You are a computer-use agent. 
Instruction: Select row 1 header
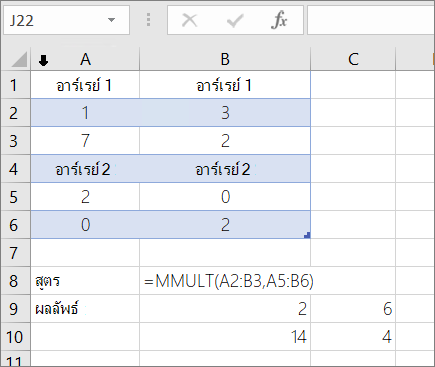pyautogui.click(x=15, y=85)
